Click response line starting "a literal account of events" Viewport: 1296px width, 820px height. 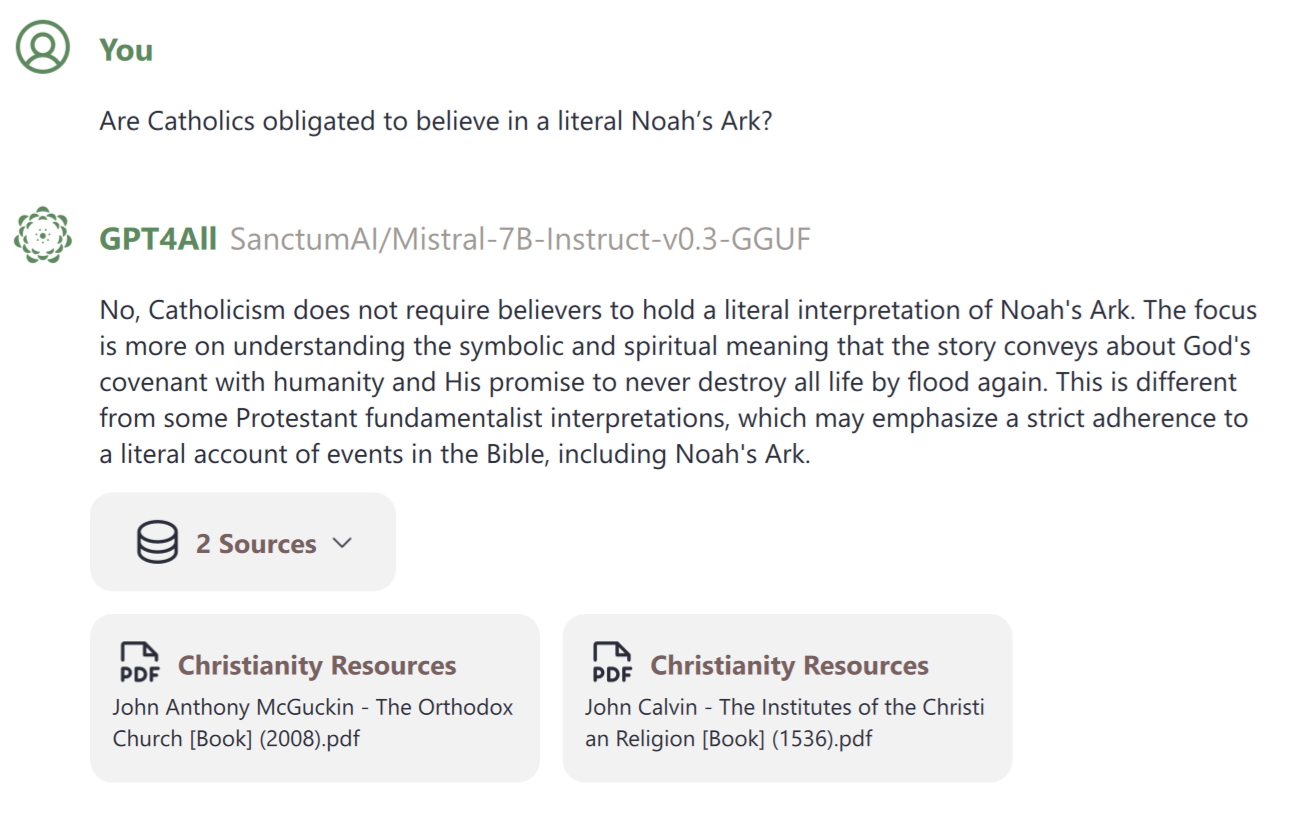[x=455, y=454]
